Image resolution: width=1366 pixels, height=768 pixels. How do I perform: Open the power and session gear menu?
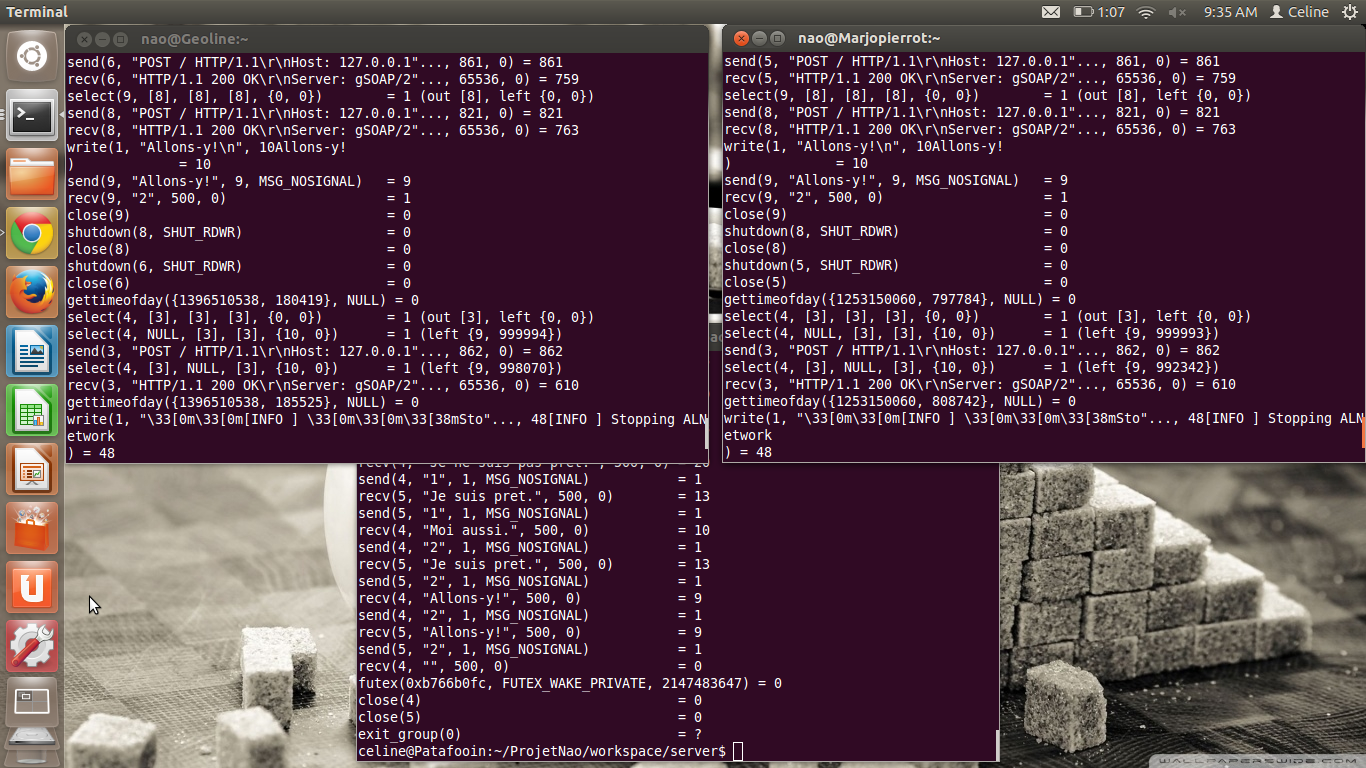(1350, 12)
